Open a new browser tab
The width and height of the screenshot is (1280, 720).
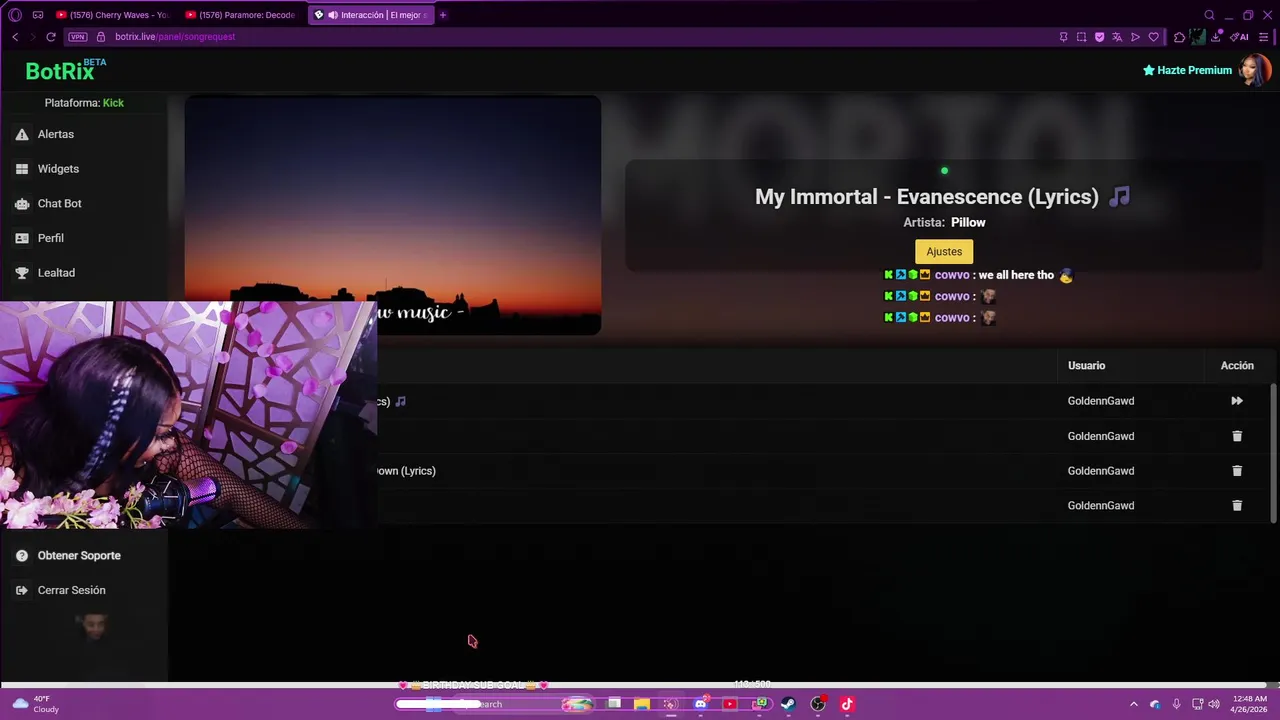(x=443, y=15)
